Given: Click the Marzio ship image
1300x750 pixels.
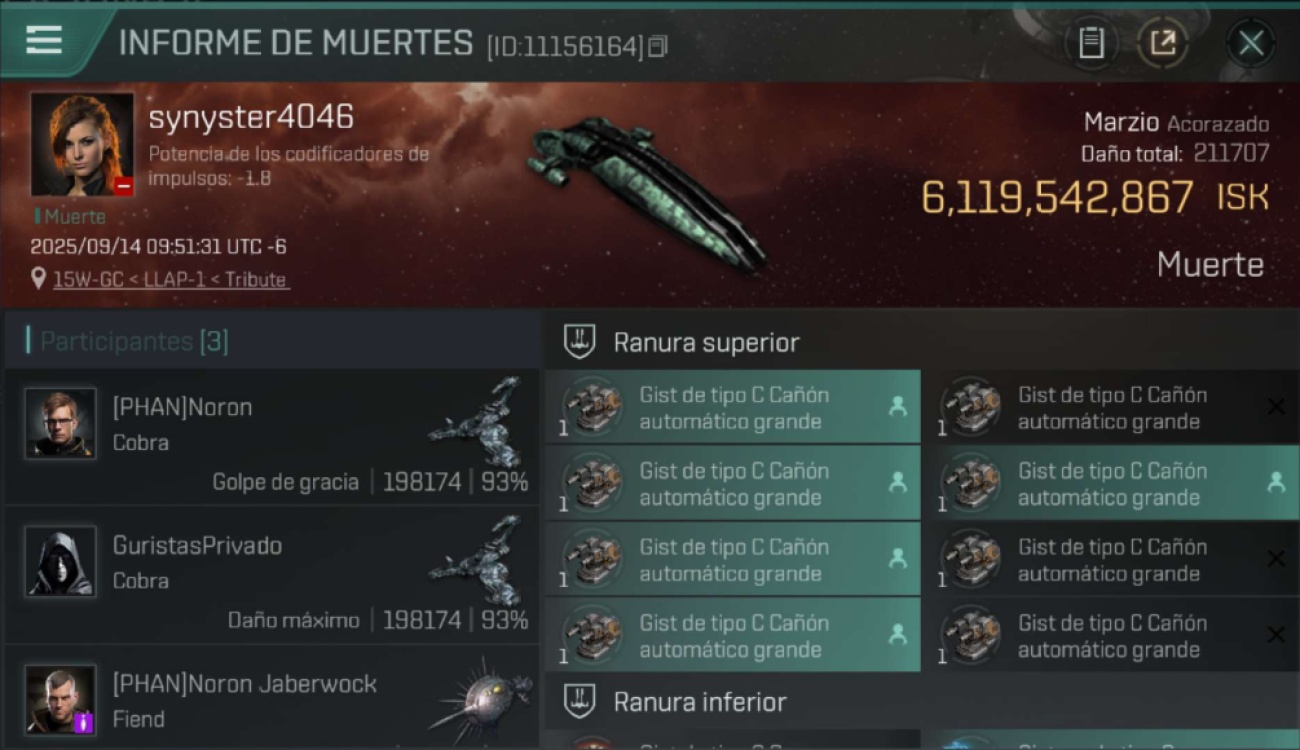Looking at the screenshot, I should (x=647, y=192).
